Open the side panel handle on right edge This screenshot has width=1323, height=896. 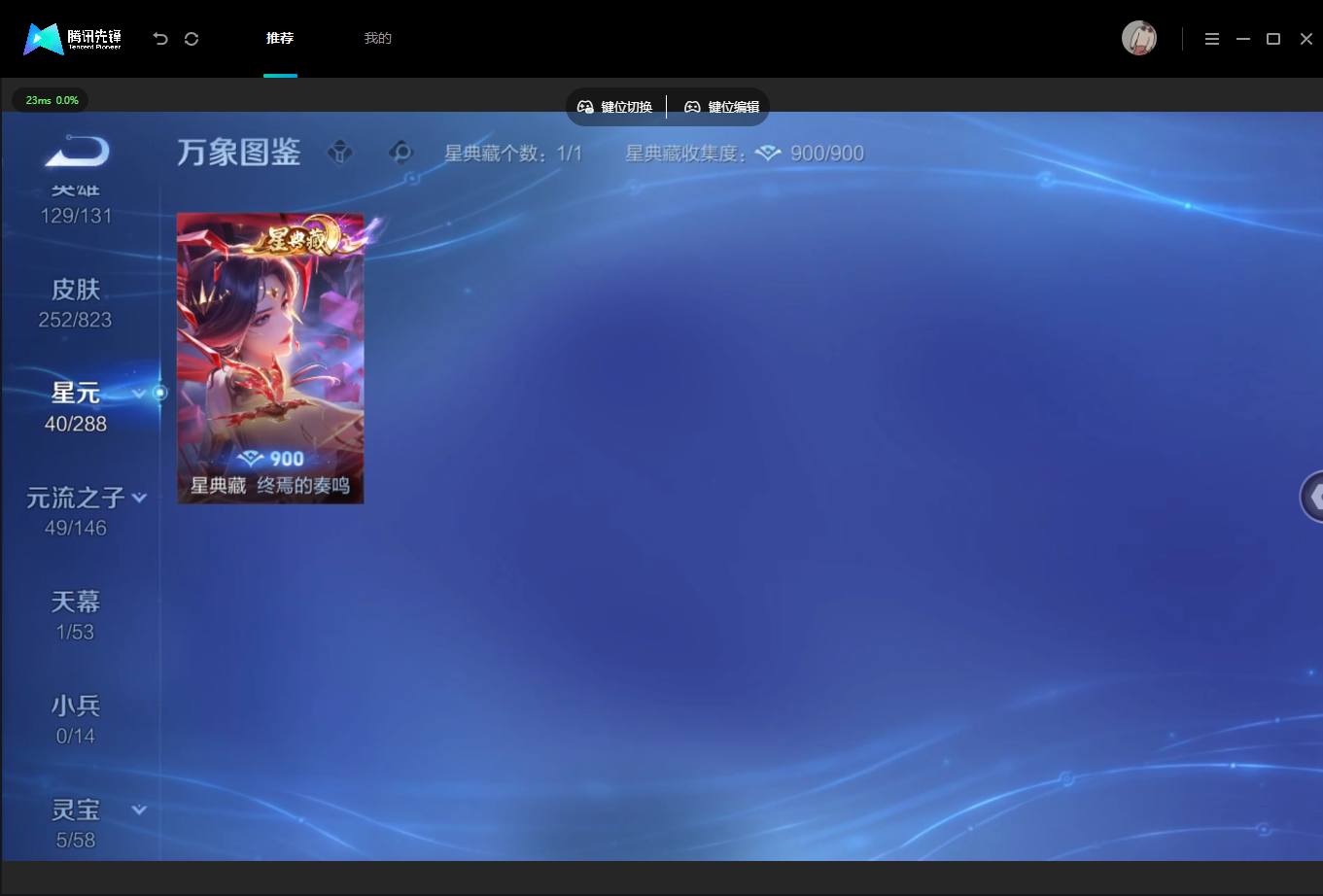point(1312,497)
